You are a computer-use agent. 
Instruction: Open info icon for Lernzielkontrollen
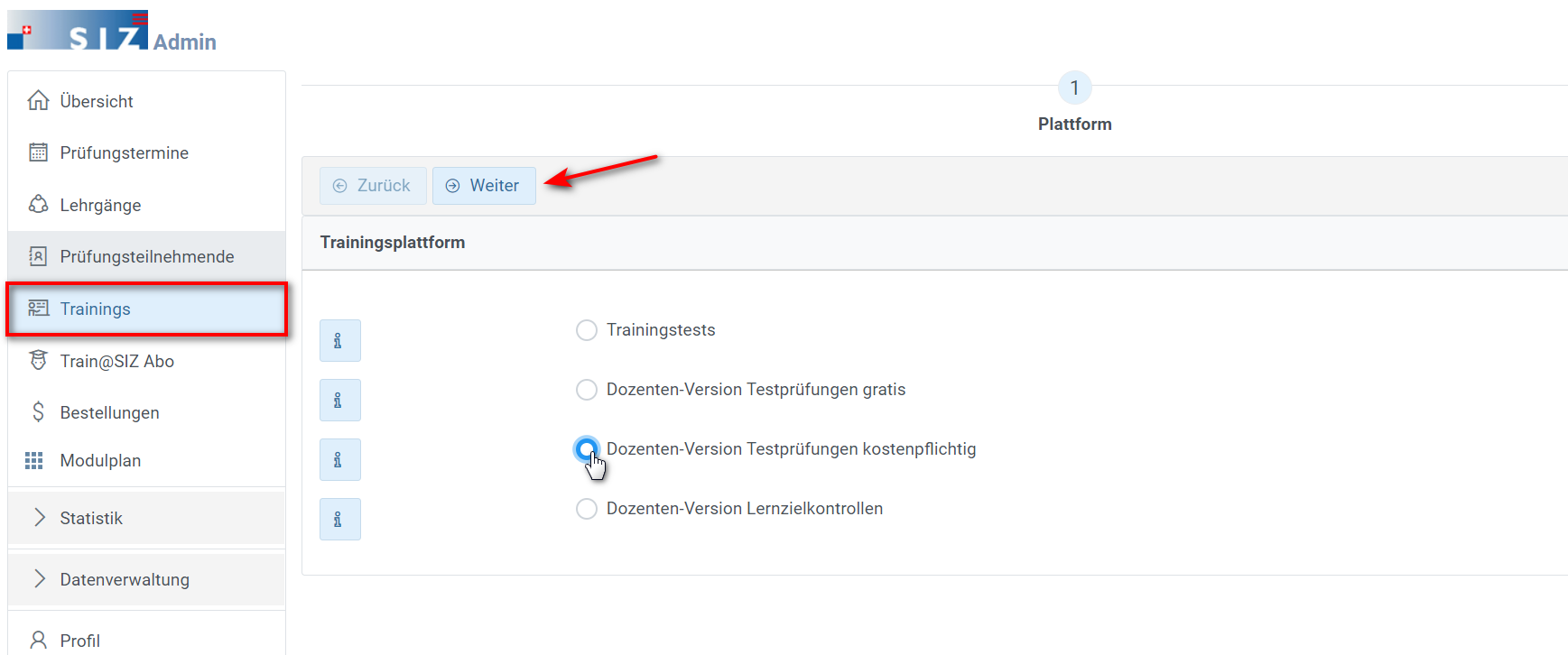pos(340,519)
